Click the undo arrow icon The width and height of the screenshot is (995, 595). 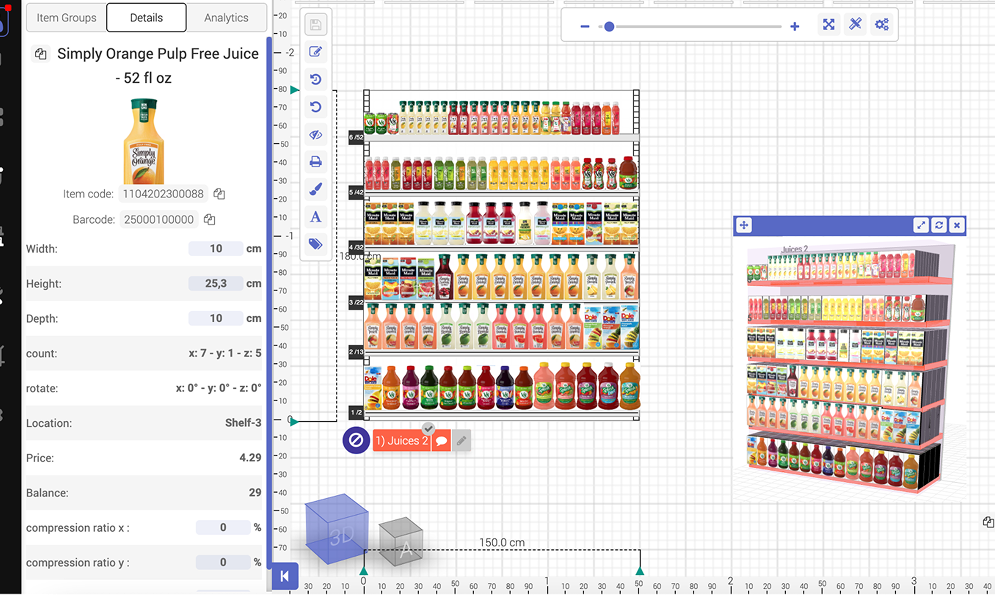tap(315, 107)
